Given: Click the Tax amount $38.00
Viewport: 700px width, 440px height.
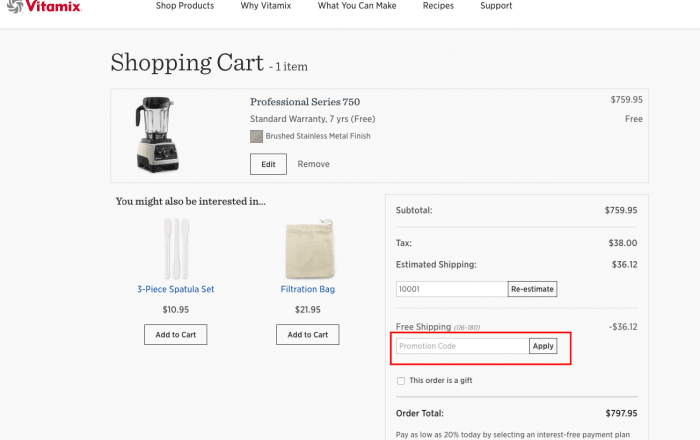Looking at the screenshot, I should [623, 243].
